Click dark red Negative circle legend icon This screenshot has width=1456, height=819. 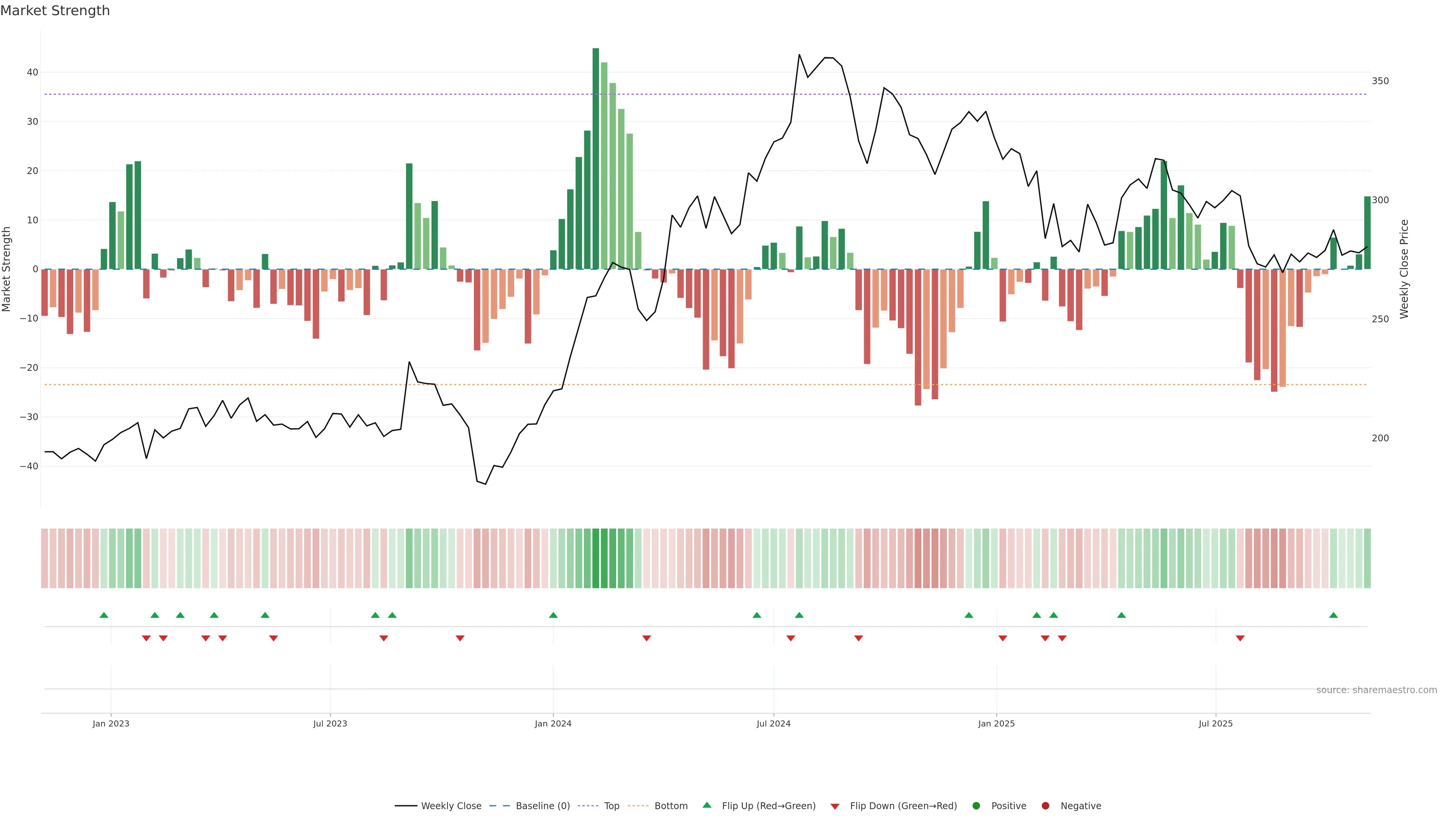(x=1045, y=806)
